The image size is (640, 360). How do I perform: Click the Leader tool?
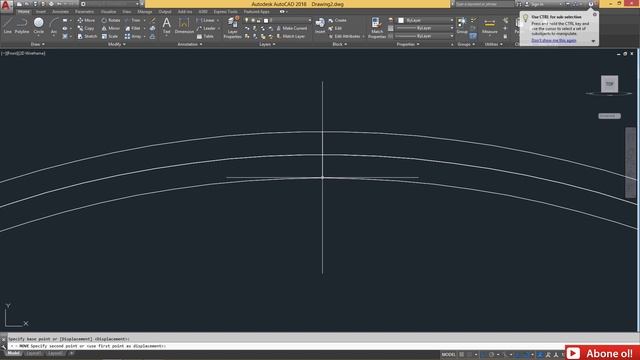pyautogui.click(x=206, y=28)
